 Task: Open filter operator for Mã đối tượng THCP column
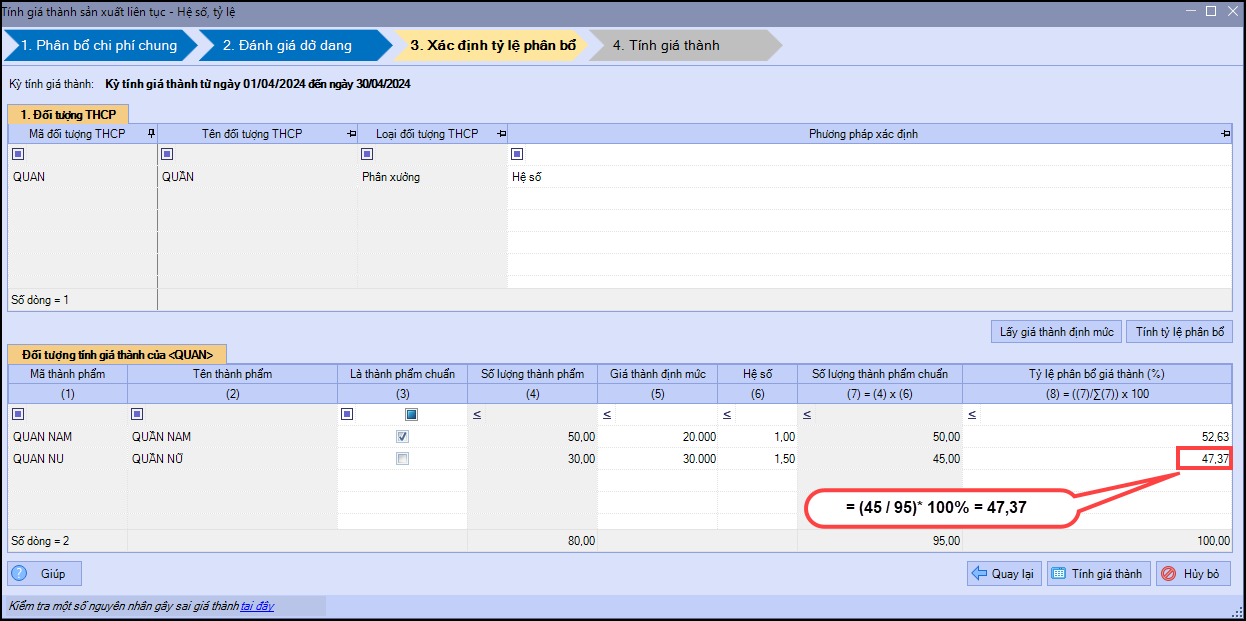tap(18, 154)
